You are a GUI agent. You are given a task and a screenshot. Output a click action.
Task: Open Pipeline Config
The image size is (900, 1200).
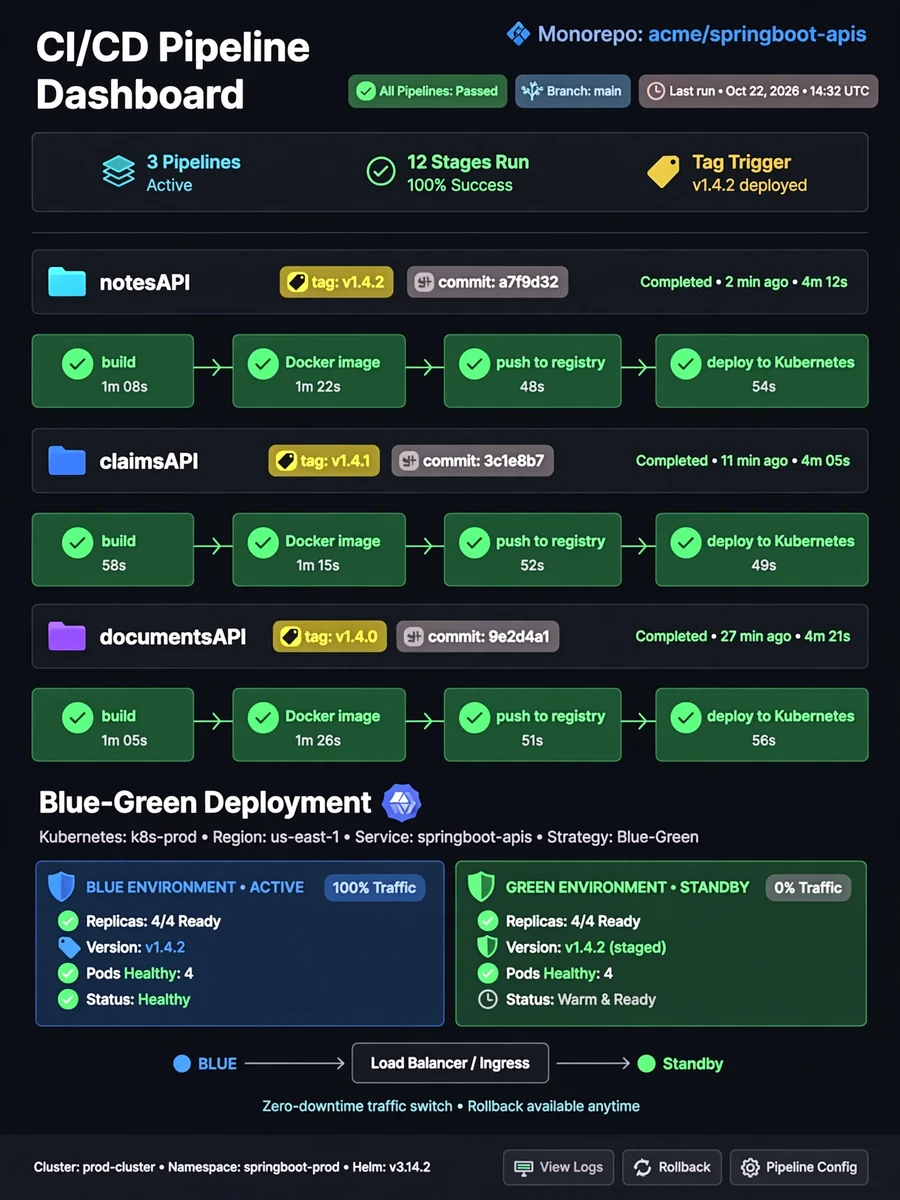tap(798, 1167)
